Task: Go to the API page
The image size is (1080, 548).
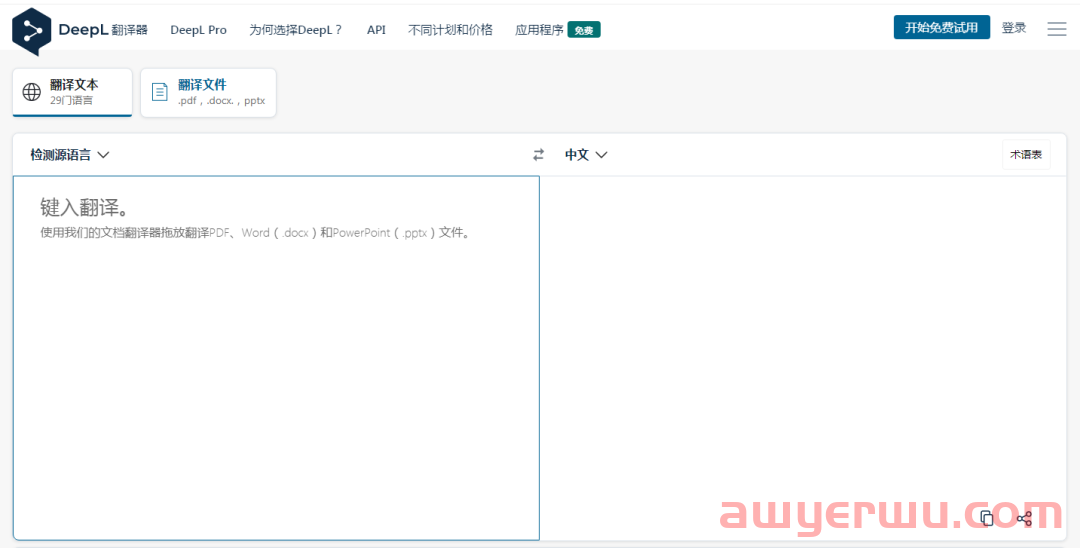Action: 376,30
